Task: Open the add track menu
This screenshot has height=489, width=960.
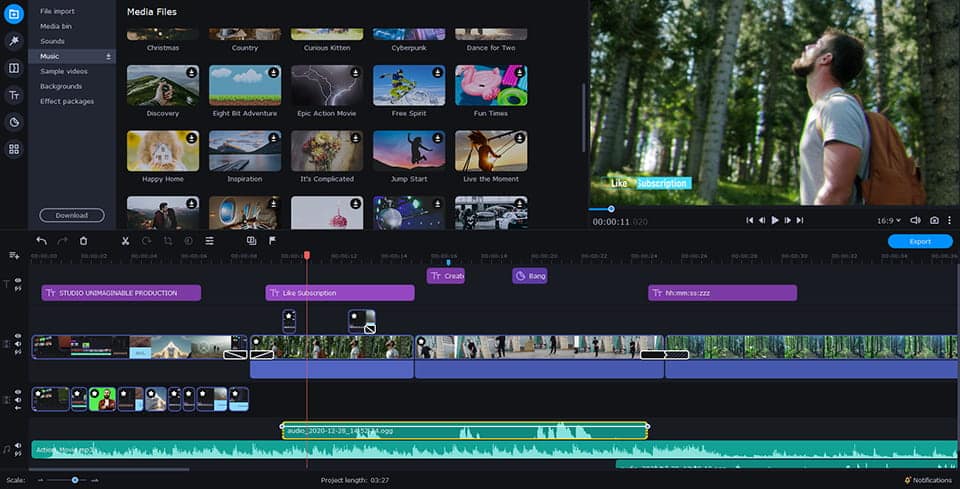Action: coord(14,256)
